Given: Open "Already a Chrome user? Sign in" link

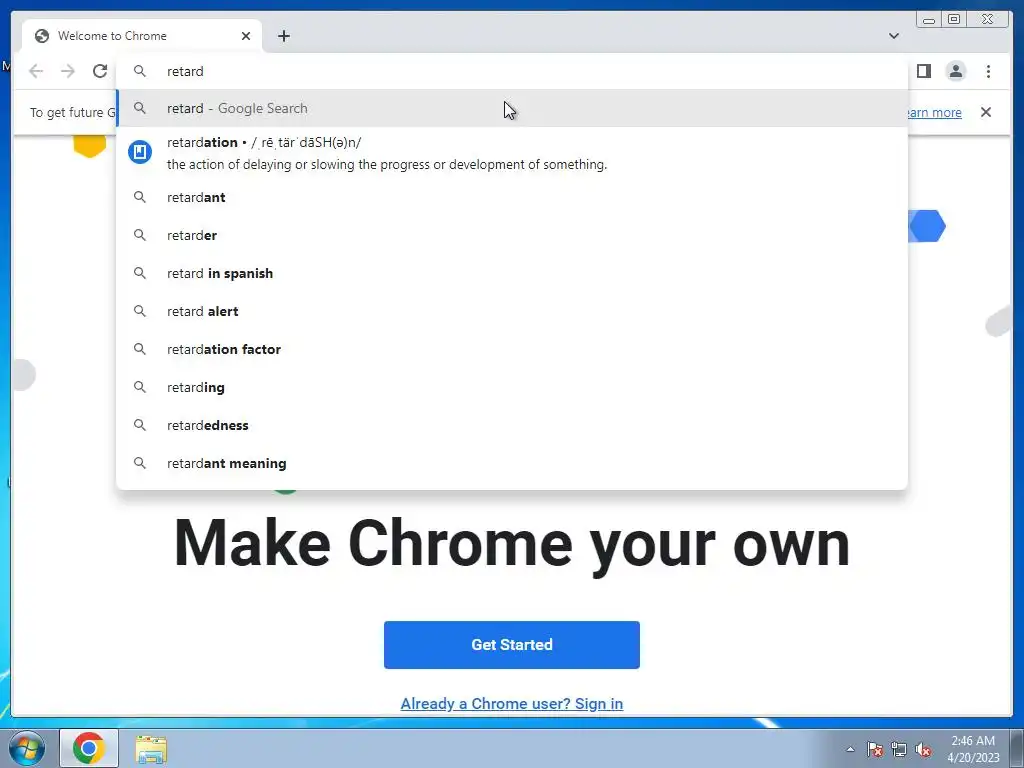Looking at the screenshot, I should (512, 703).
